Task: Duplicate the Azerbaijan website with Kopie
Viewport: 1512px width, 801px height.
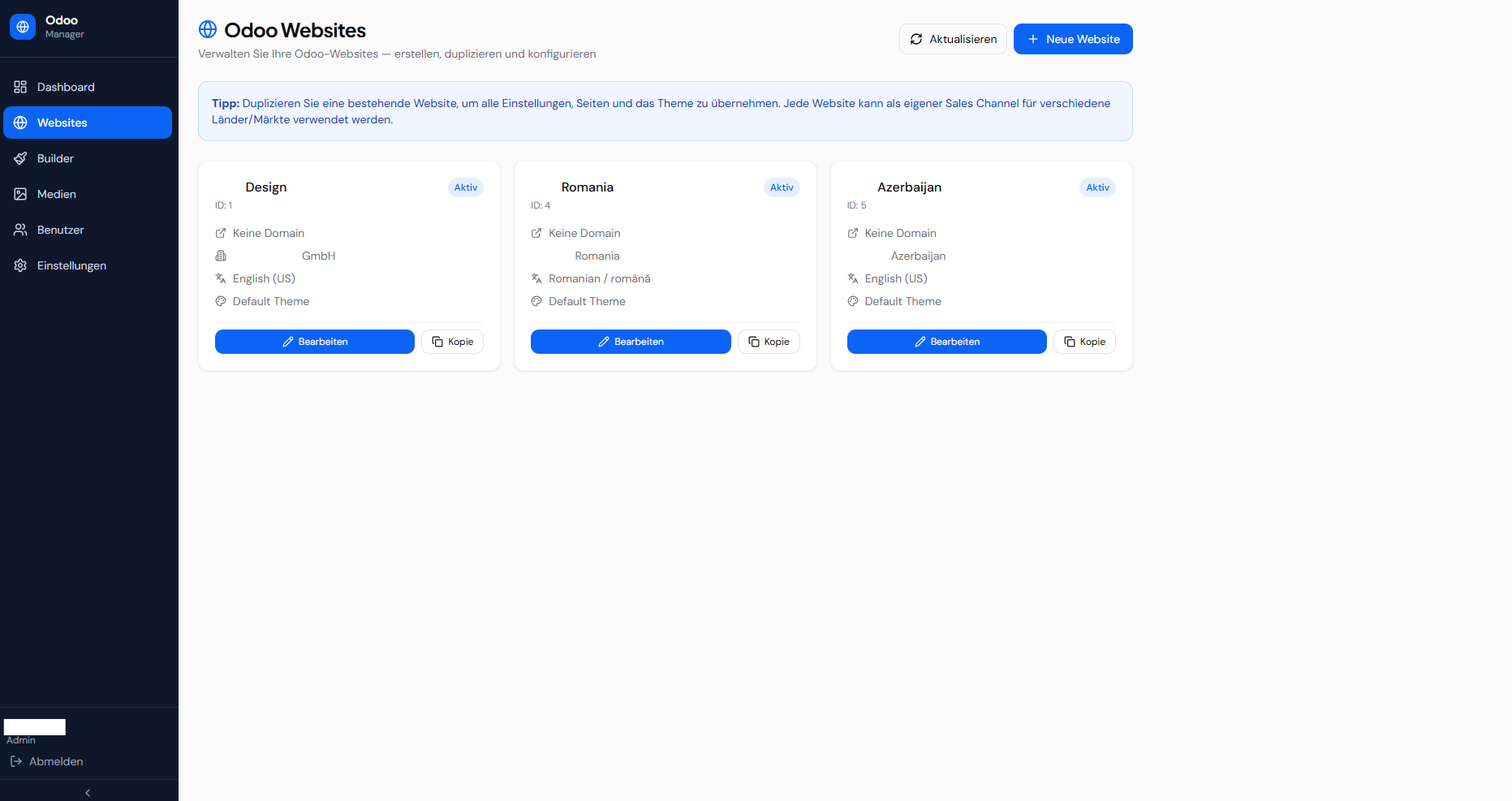Action: click(x=1084, y=342)
